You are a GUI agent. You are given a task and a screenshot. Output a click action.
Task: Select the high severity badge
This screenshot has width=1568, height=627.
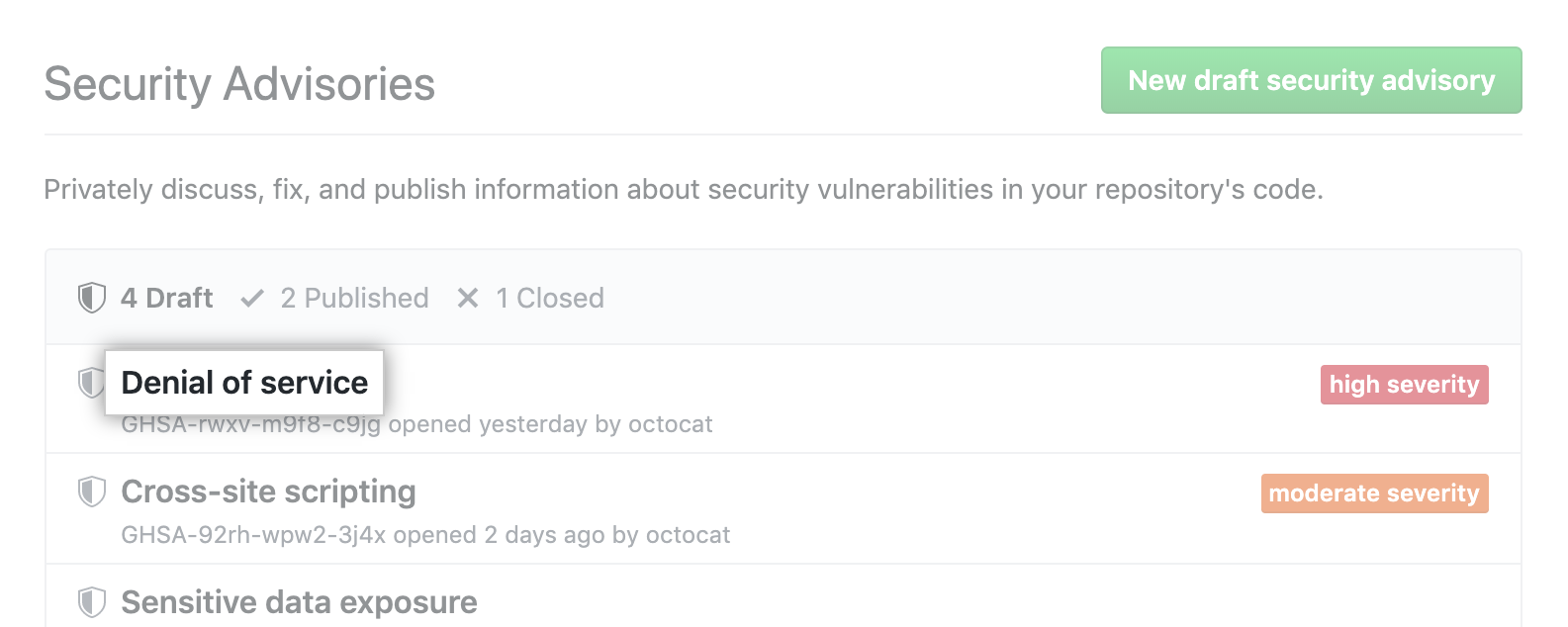click(x=1404, y=384)
